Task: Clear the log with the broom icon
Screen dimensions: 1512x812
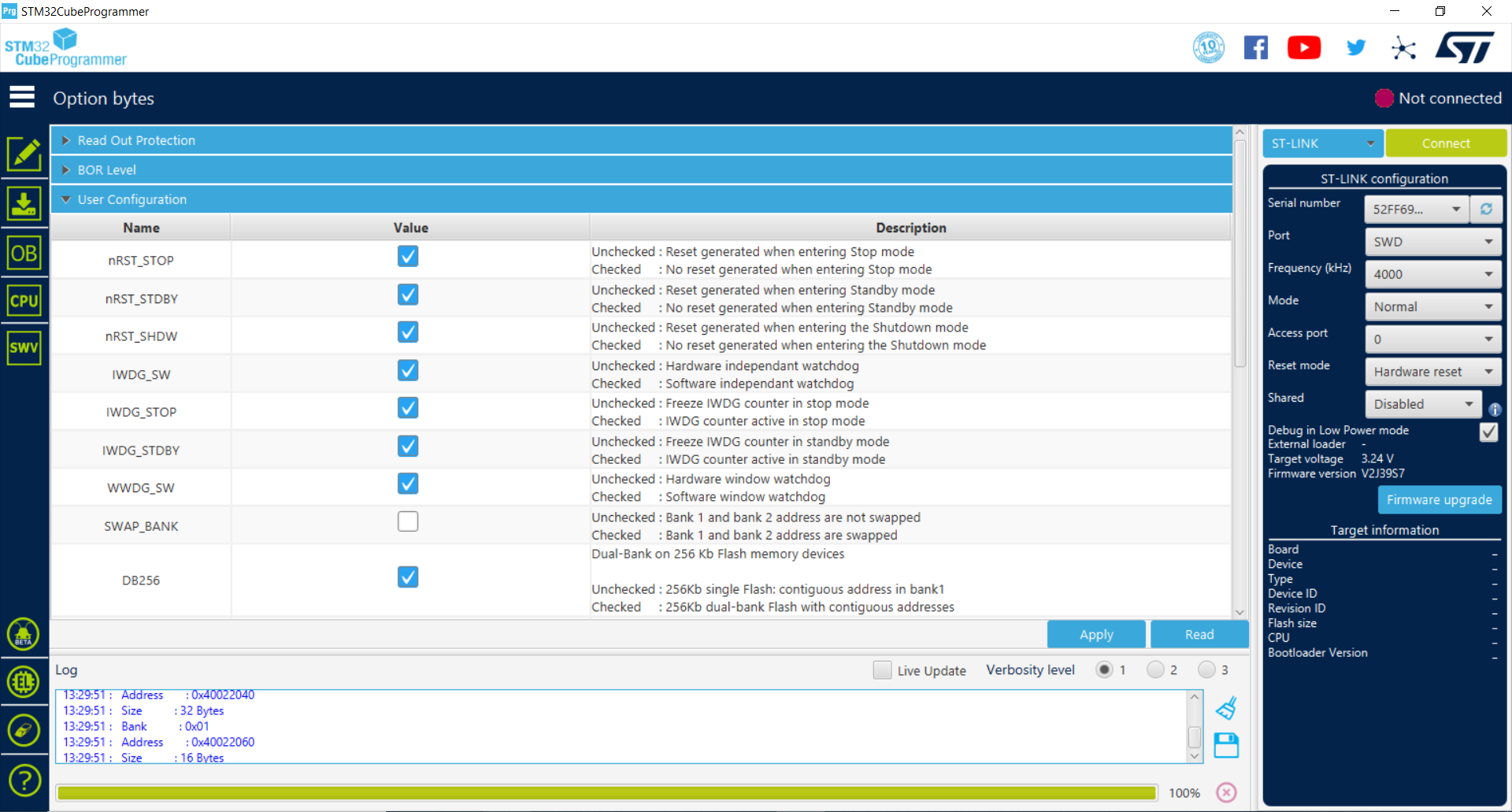Action: 1226,709
